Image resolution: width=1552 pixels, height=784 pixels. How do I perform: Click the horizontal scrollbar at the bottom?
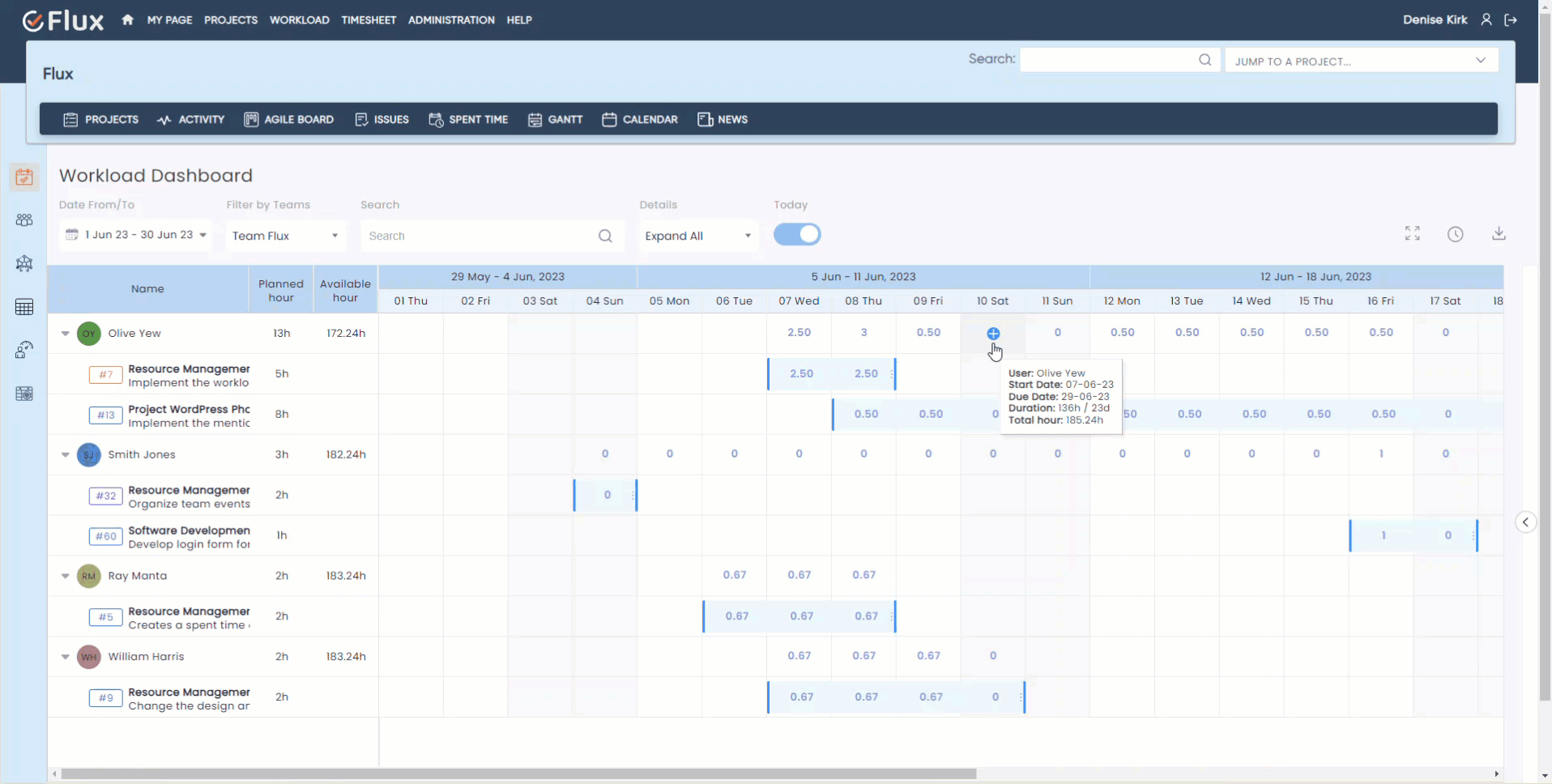tap(518, 773)
